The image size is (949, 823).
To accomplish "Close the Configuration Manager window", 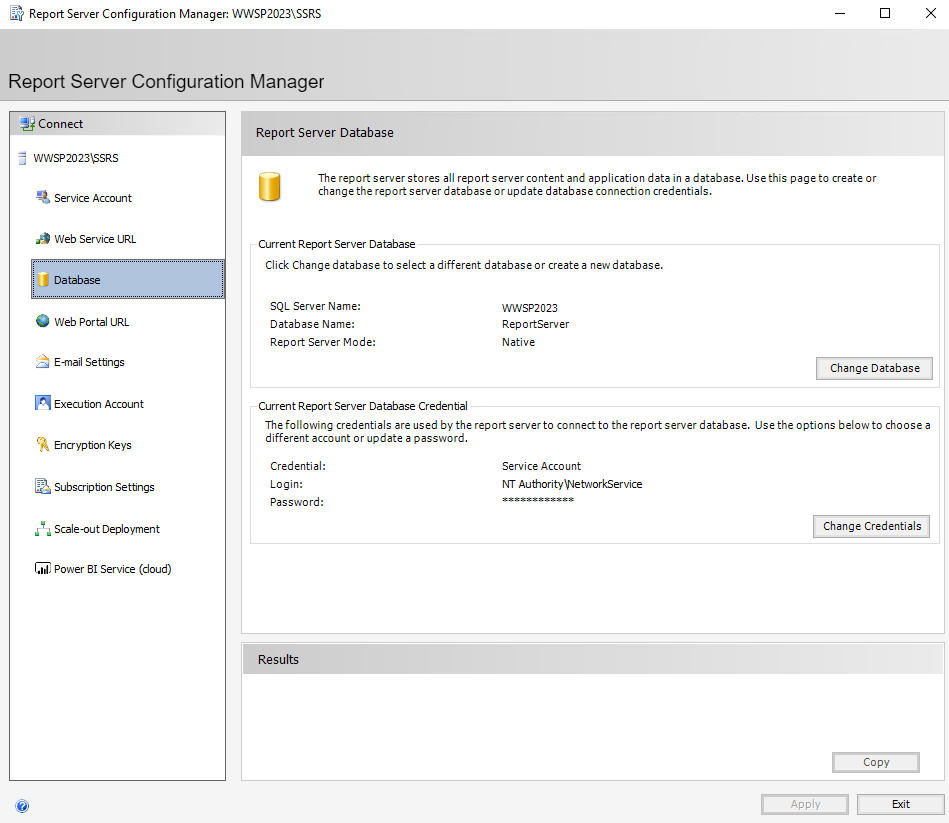I will [x=931, y=13].
